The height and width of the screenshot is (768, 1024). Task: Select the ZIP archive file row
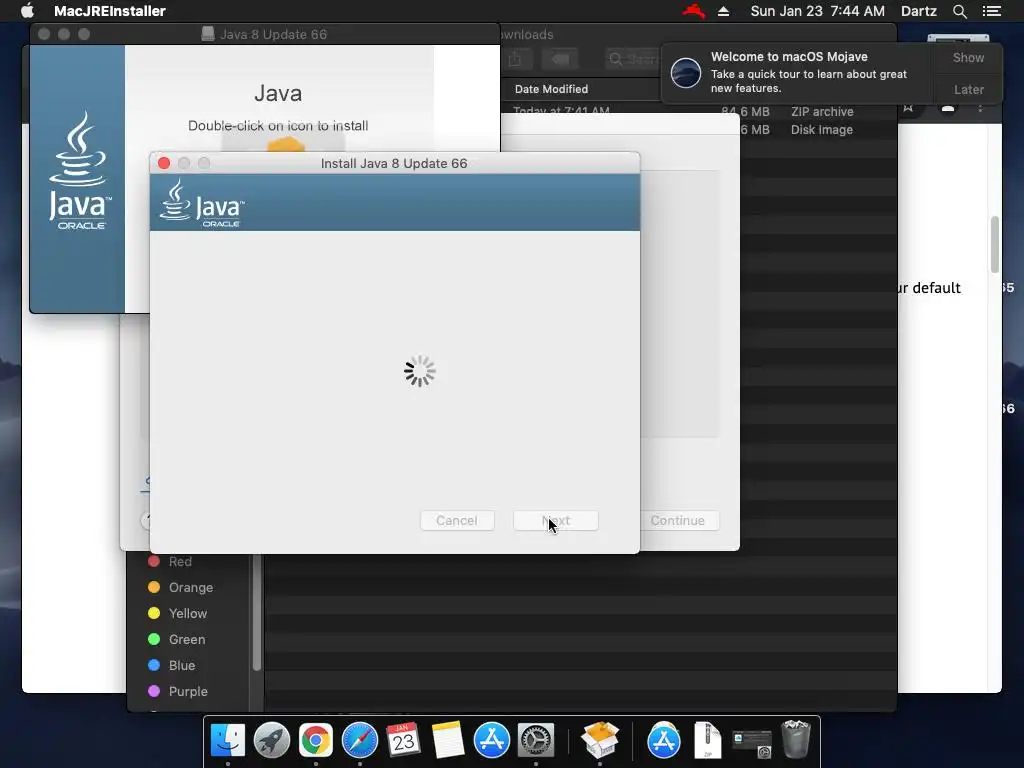coord(699,111)
